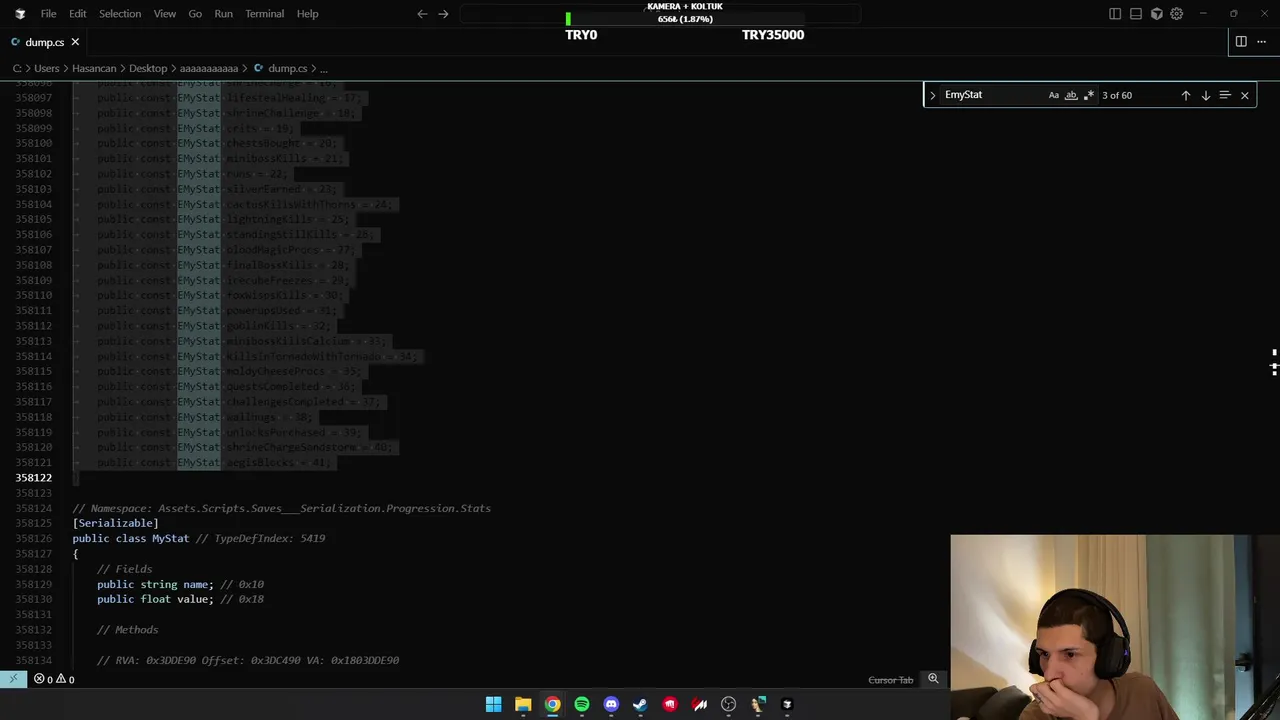Switch to Chrome in the taskbar
This screenshot has width=1280, height=720.
[x=552, y=704]
